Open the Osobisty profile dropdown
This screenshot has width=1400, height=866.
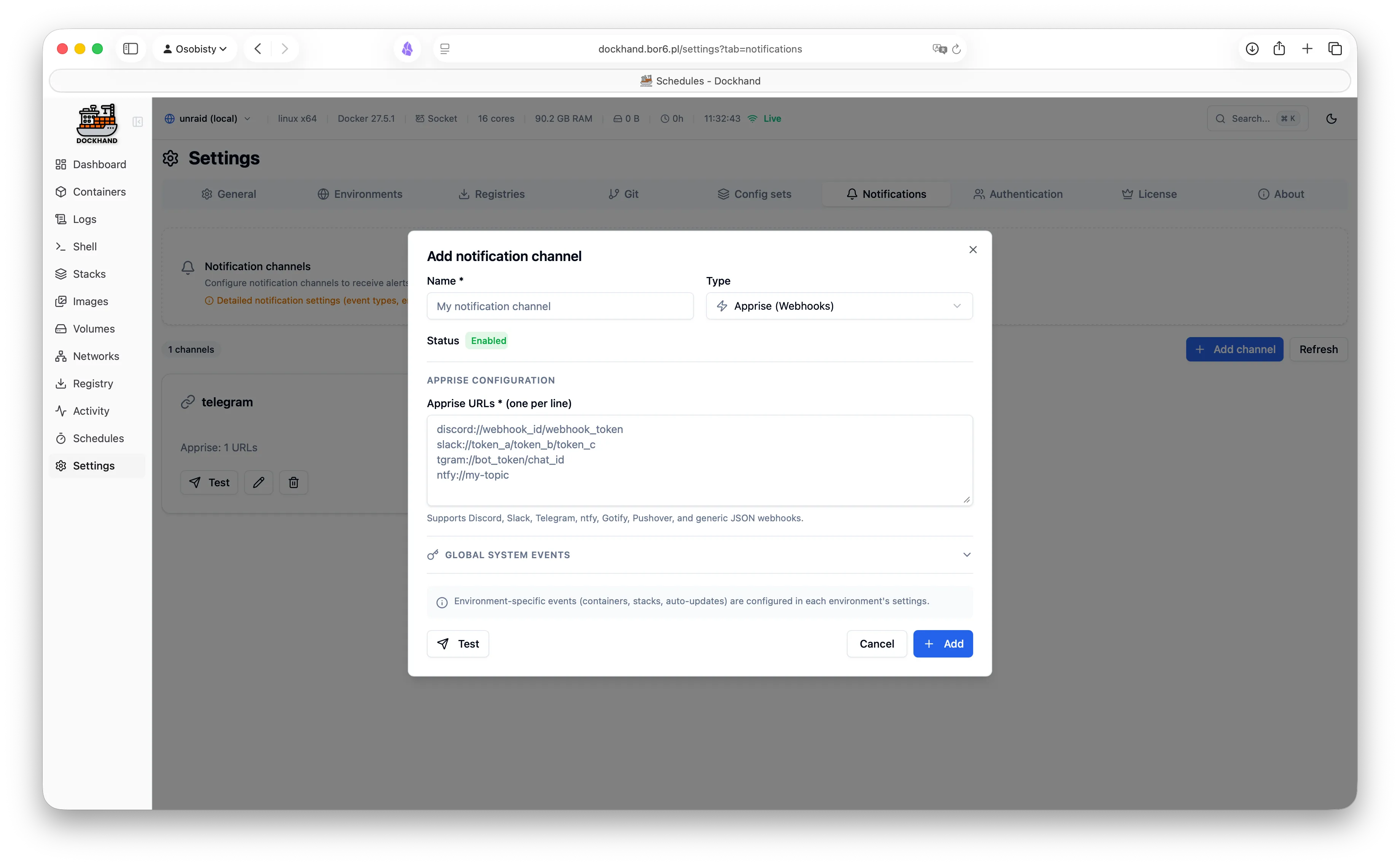pyautogui.click(x=195, y=49)
